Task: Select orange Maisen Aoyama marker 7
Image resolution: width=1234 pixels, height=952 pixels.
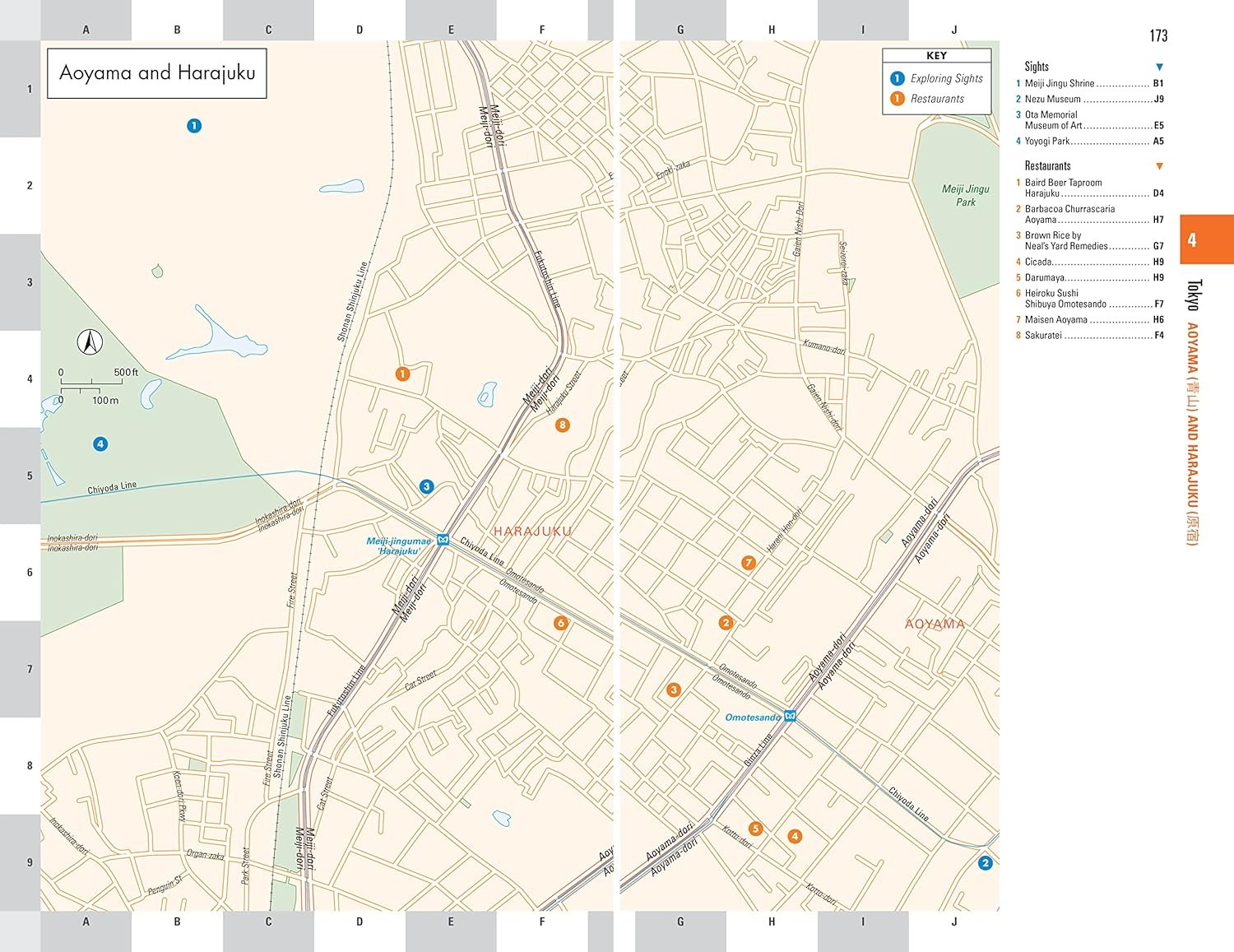Action: pyautogui.click(x=748, y=563)
